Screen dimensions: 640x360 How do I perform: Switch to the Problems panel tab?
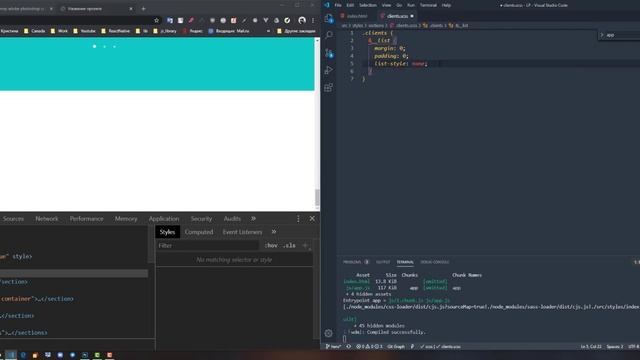point(356,262)
